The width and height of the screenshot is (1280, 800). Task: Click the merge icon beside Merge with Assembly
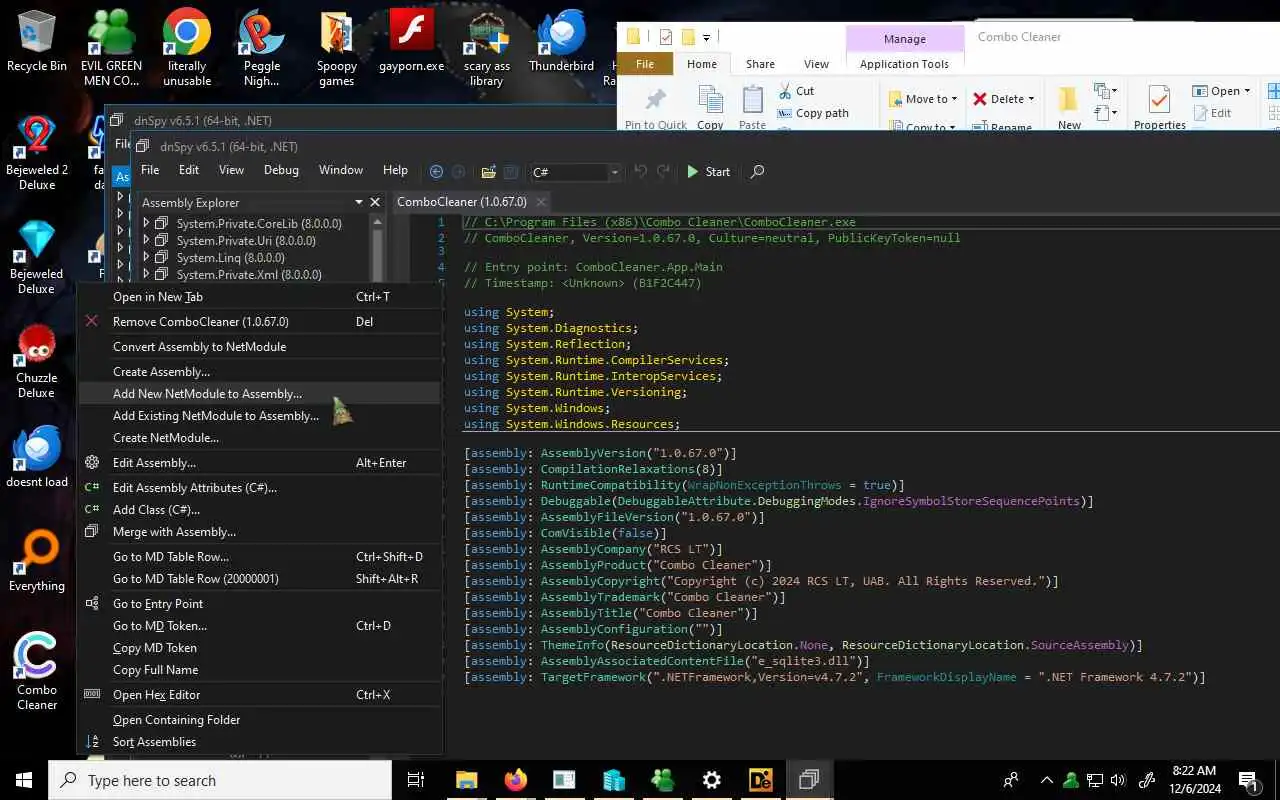92,531
